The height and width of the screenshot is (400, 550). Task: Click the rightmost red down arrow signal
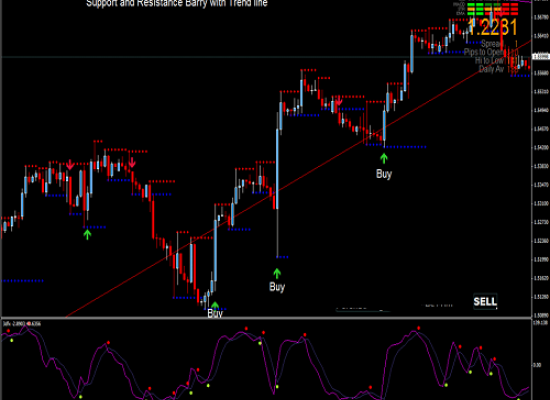[x=339, y=101]
